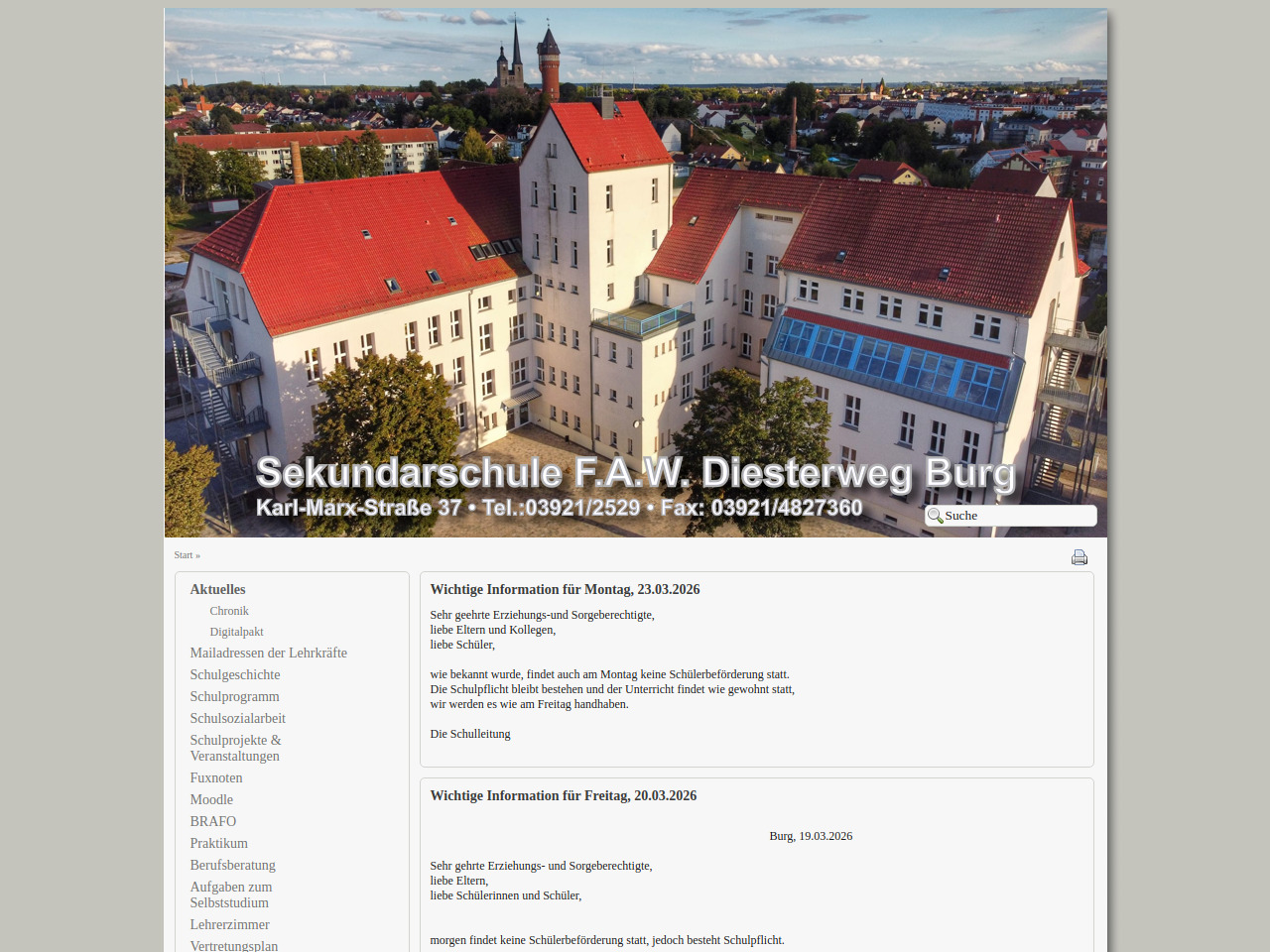This screenshot has width=1270, height=952.
Task: Click the printer icon
Action: pyautogui.click(x=1079, y=557)
